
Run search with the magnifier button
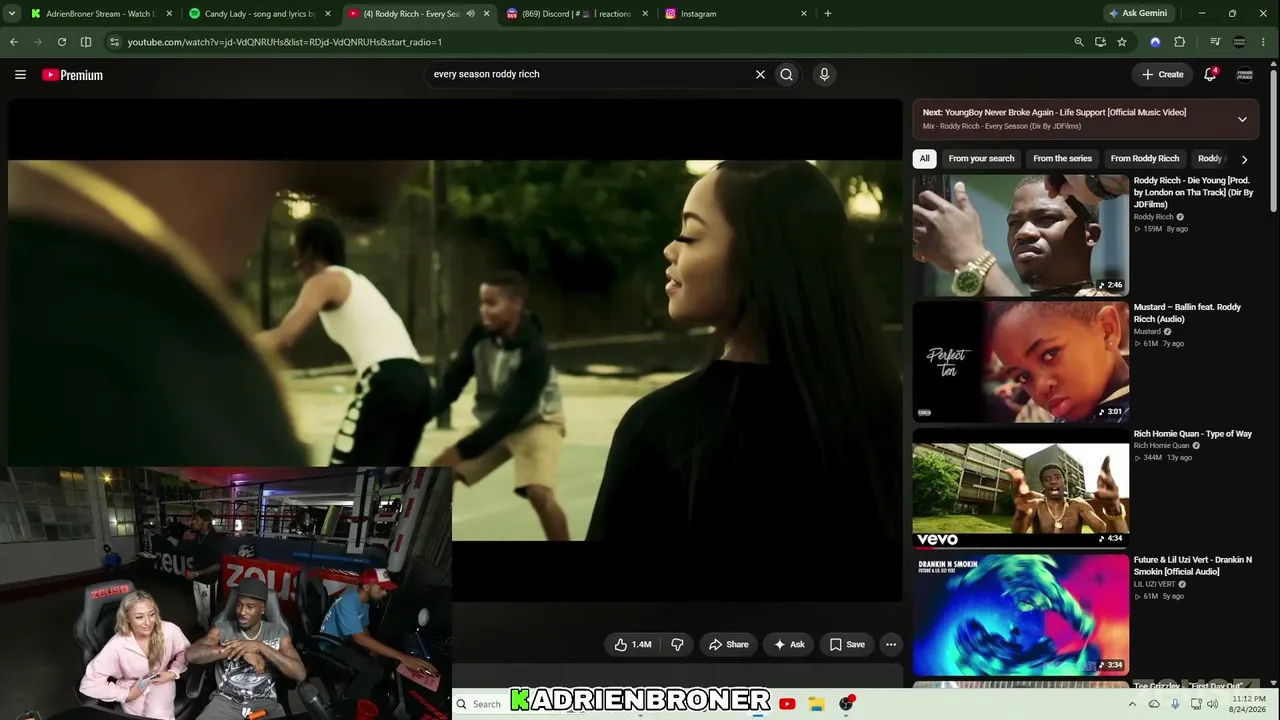tap(787, 74)
